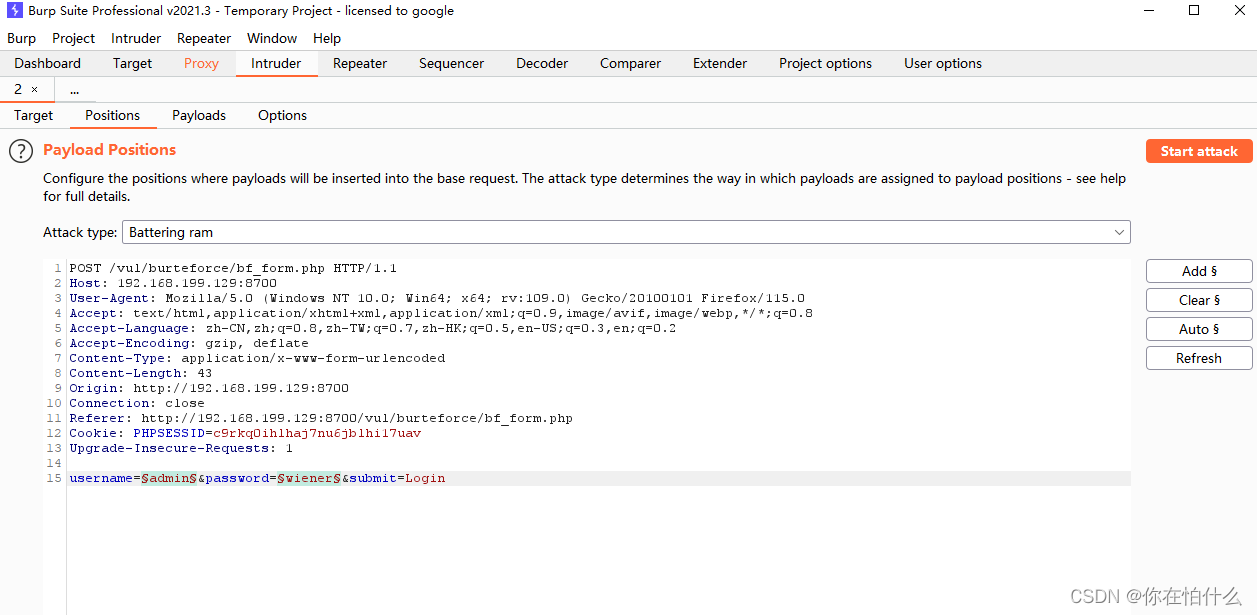1257x615 pixels.
Task: Open the Burp menu
Action: tap(21, 38)
